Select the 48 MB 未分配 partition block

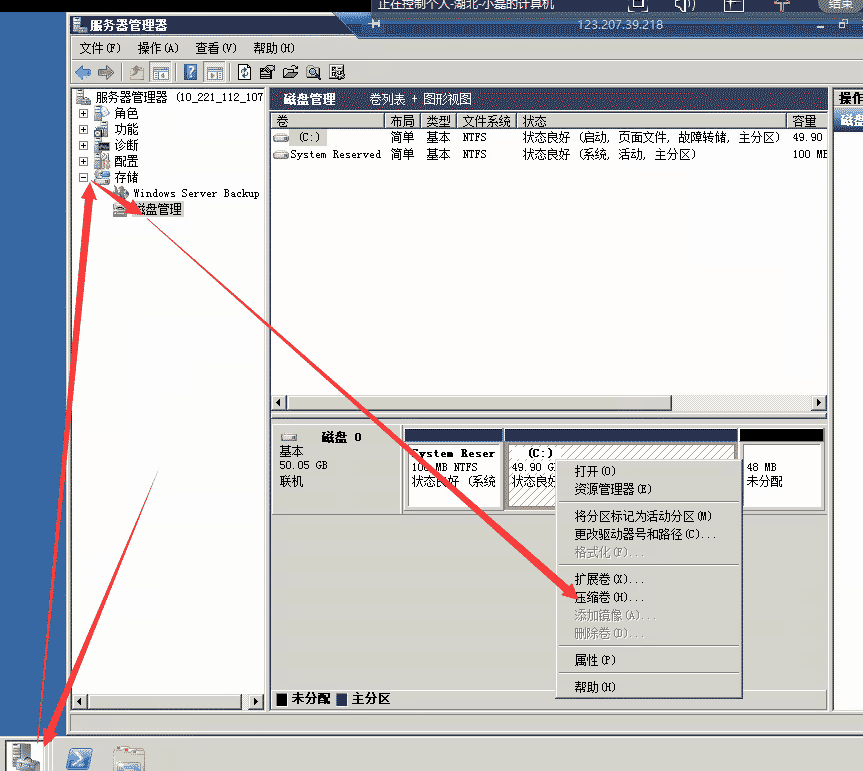(782, 469)
